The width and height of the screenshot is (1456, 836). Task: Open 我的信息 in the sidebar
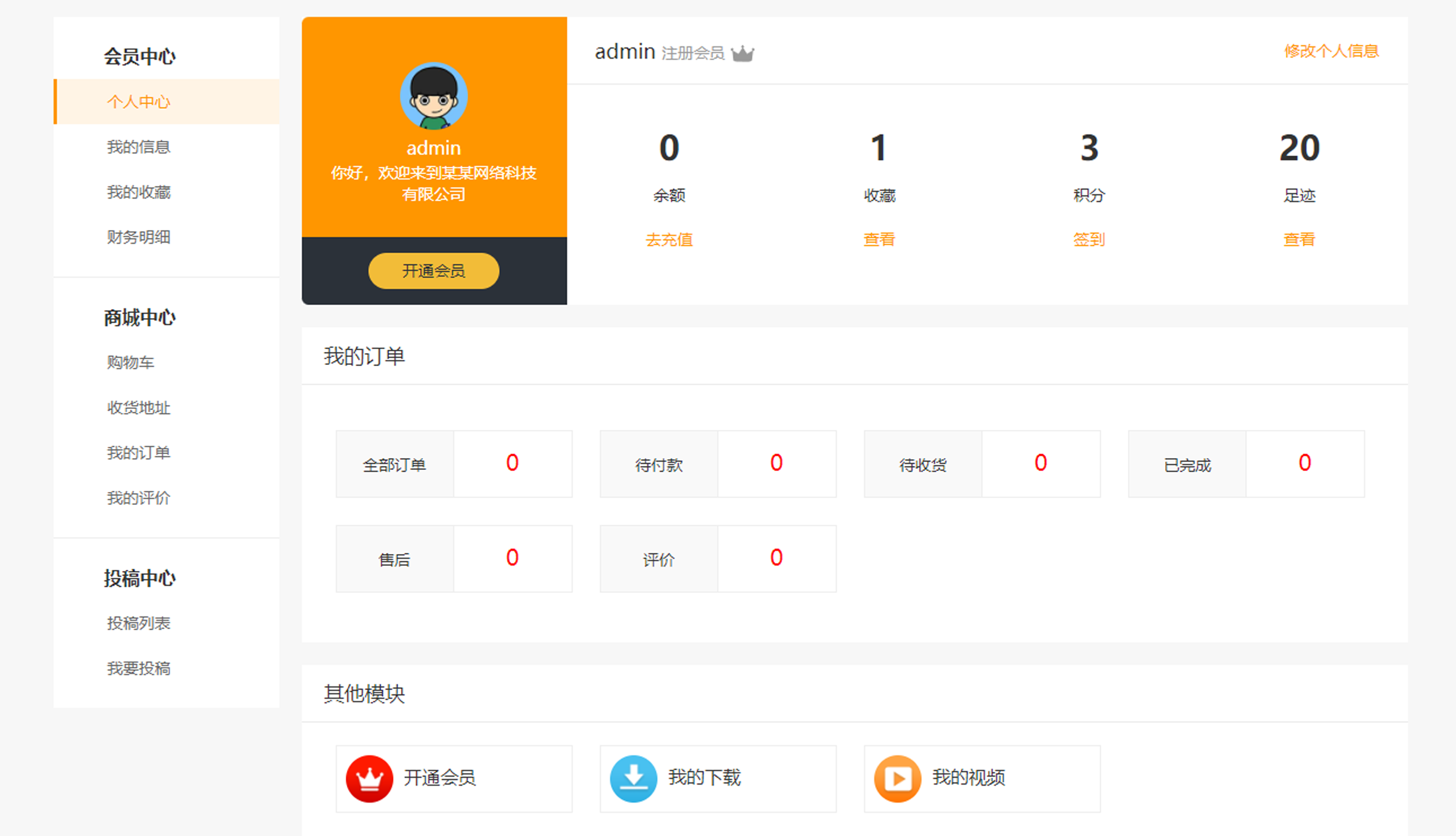pyautogui.click(x=138, y=147)
